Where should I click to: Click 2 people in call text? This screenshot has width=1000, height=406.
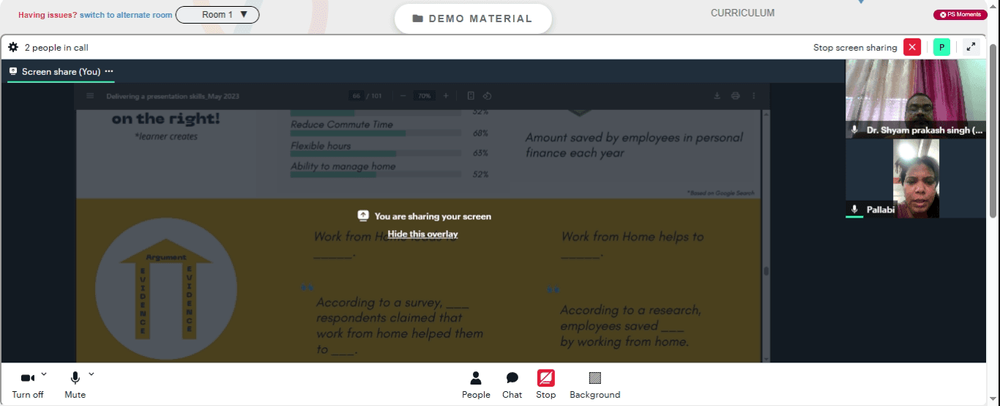coord(56,48)
